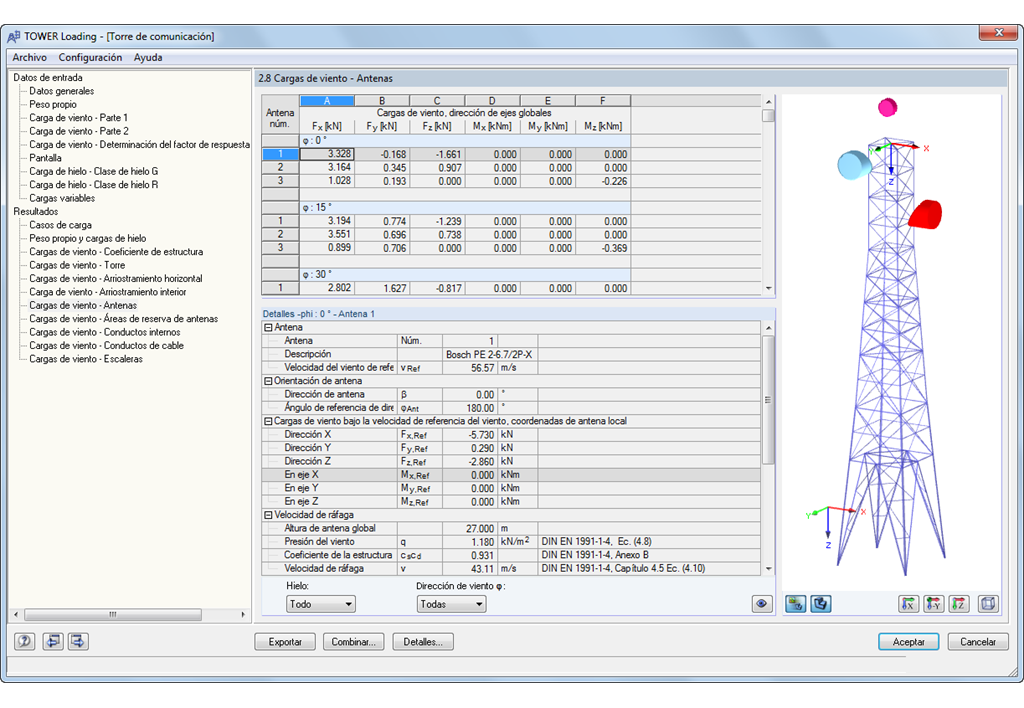Select Cargas de viento - Torre in tree
Image resolution: width=1024 pixels, height=708 pixels.
(77, 265)
